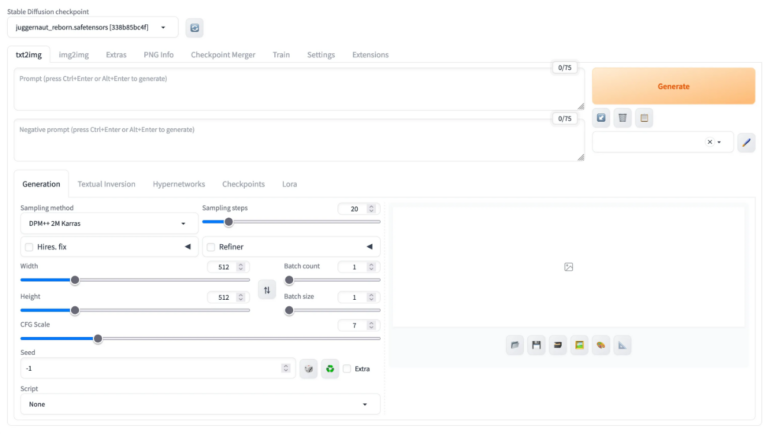Switch to the img2img tab

coord(72,54)
